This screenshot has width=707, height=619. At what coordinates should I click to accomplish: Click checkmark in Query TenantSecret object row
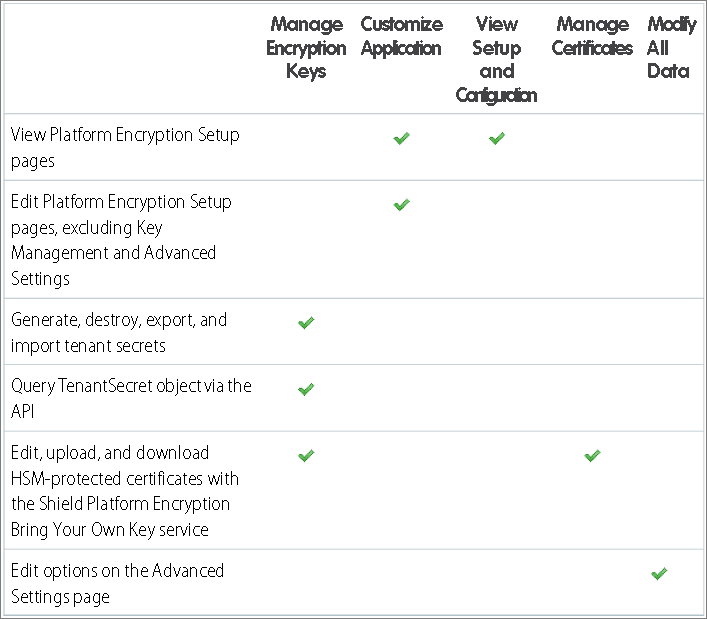click(306, 389)
